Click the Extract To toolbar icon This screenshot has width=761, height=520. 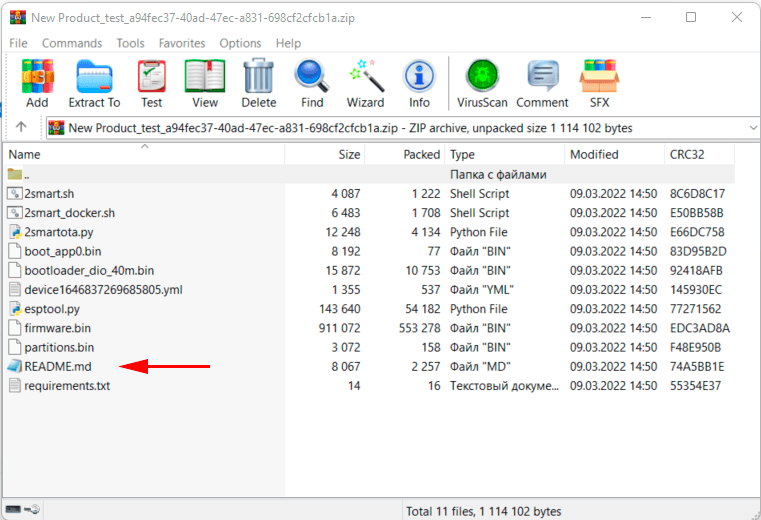coord(94,76)
